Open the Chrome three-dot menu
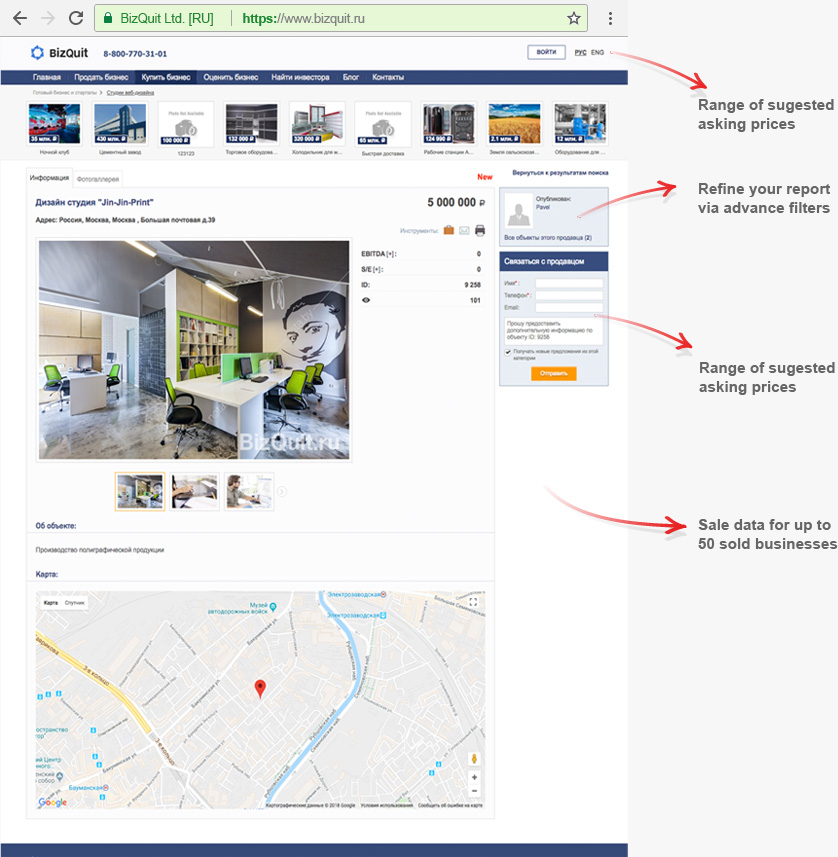 [x=610, y=18]
